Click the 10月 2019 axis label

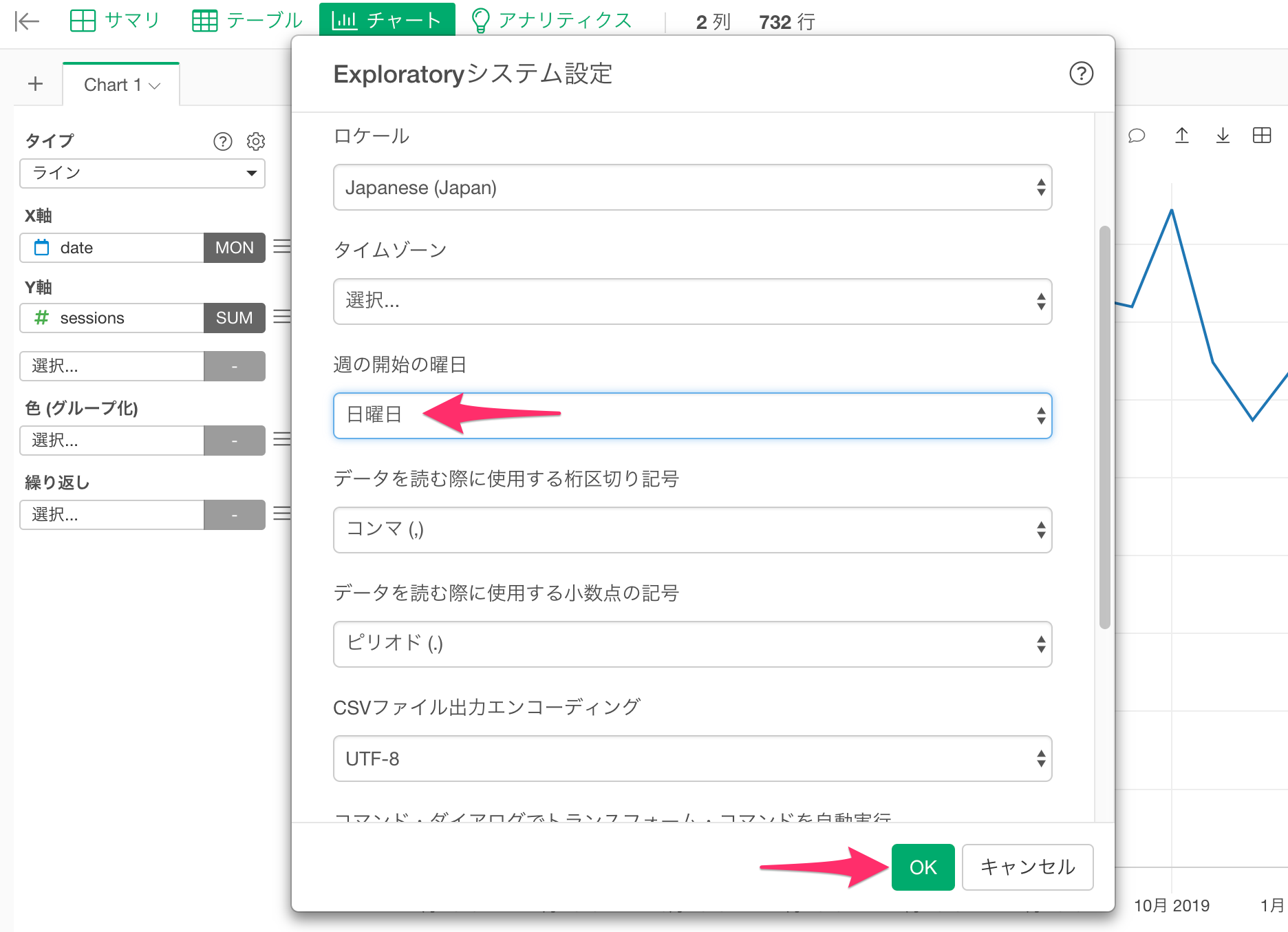pos(1172,906)
